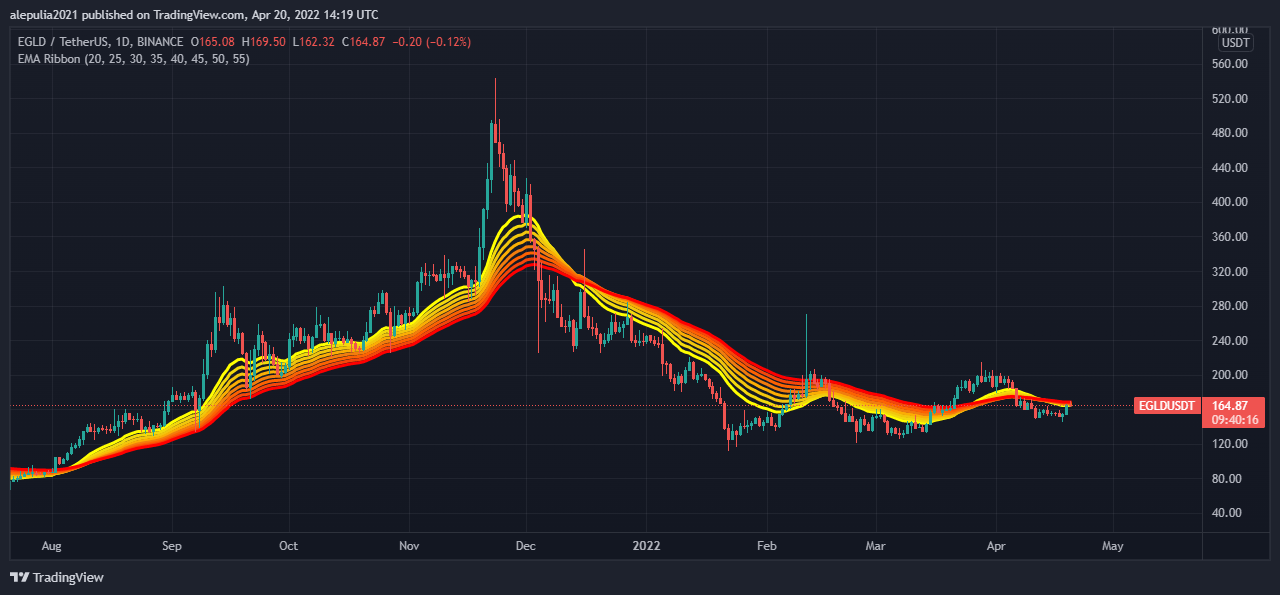Screen dimensions: 1280x595
Task: Click the red EGLDUSDT price line label
Action: [x=1166, y=406]
